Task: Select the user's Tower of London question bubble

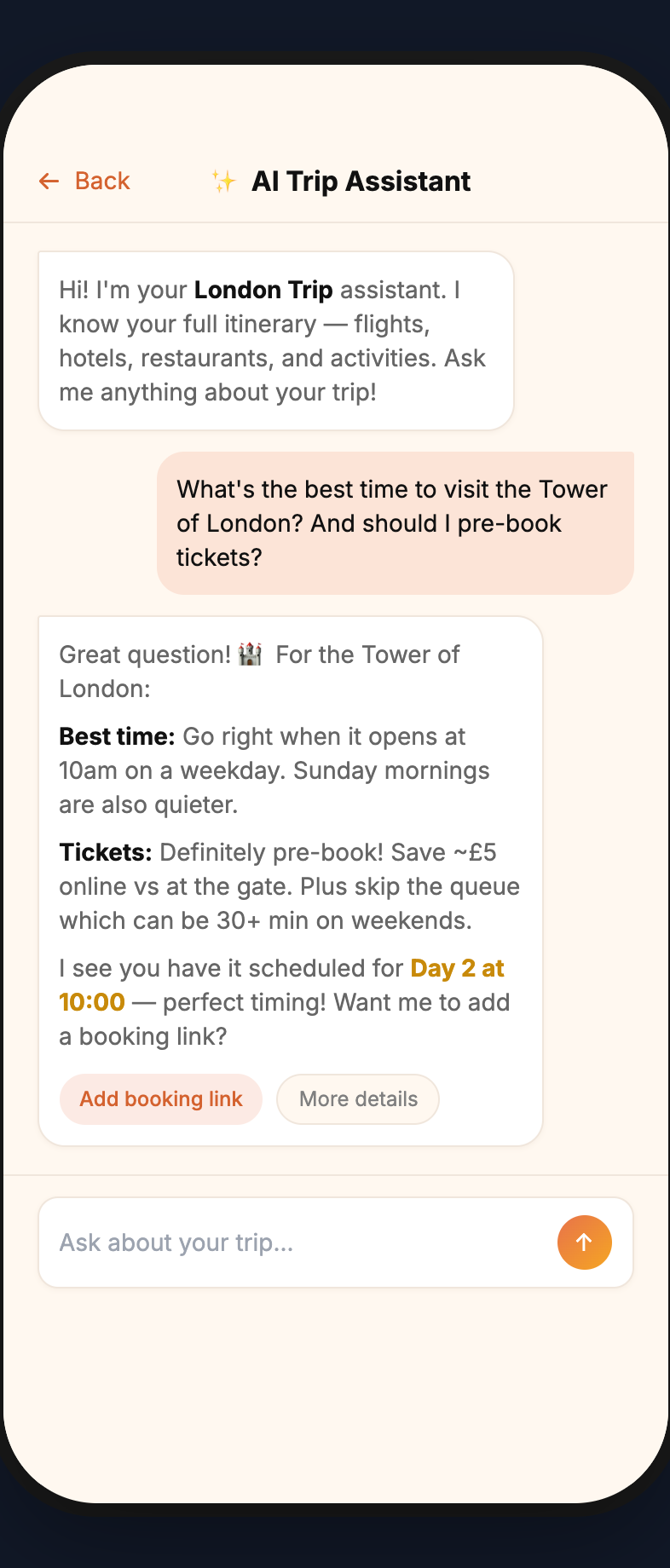Action: pos(395,522)
